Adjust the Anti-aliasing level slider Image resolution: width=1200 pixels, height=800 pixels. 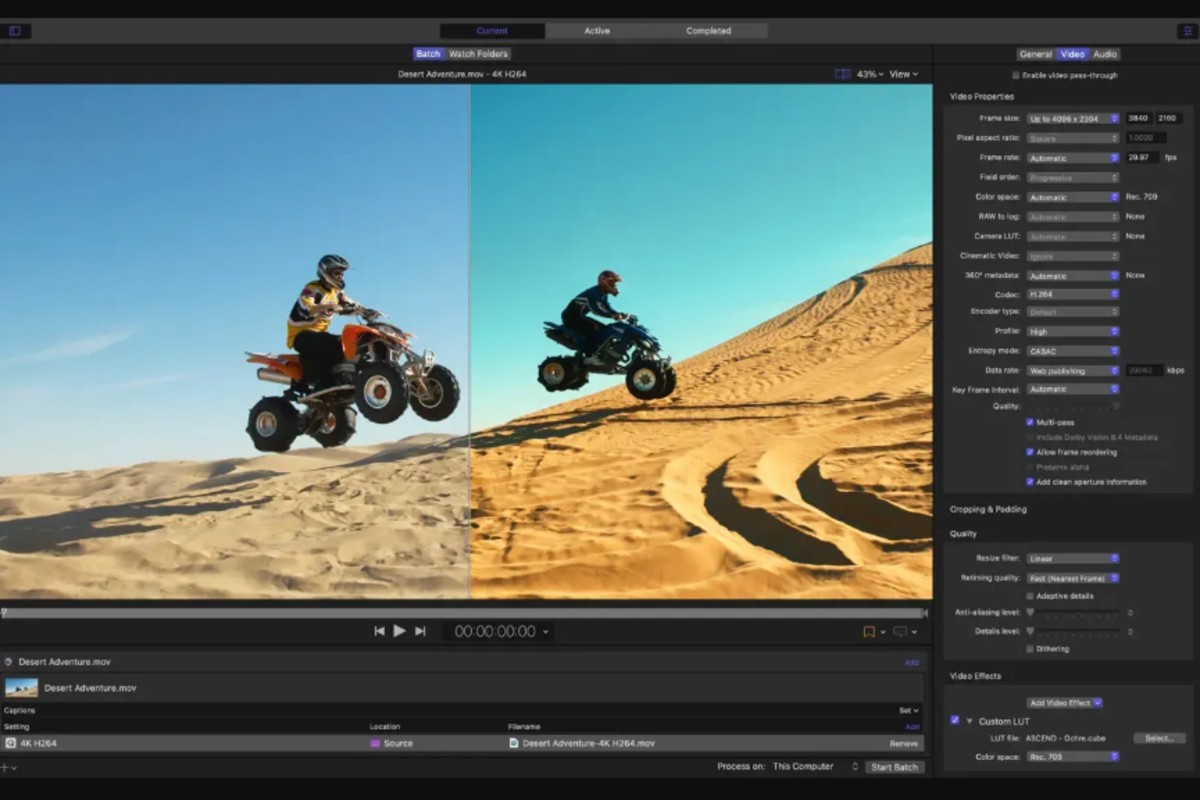point(1030,612)
